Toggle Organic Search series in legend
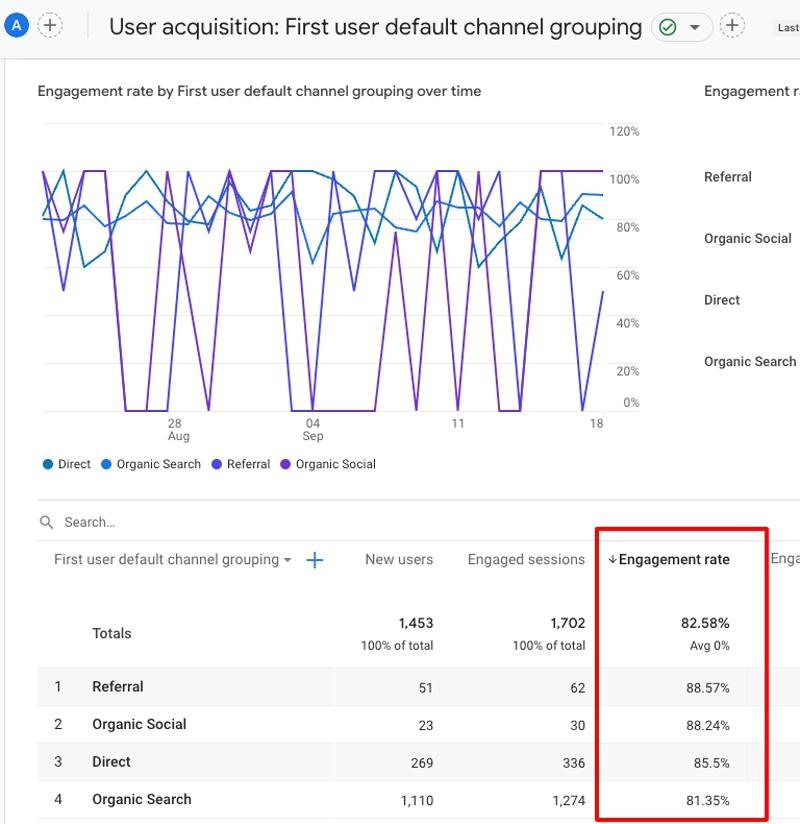The image size is (800, 824). pos(150,464)
